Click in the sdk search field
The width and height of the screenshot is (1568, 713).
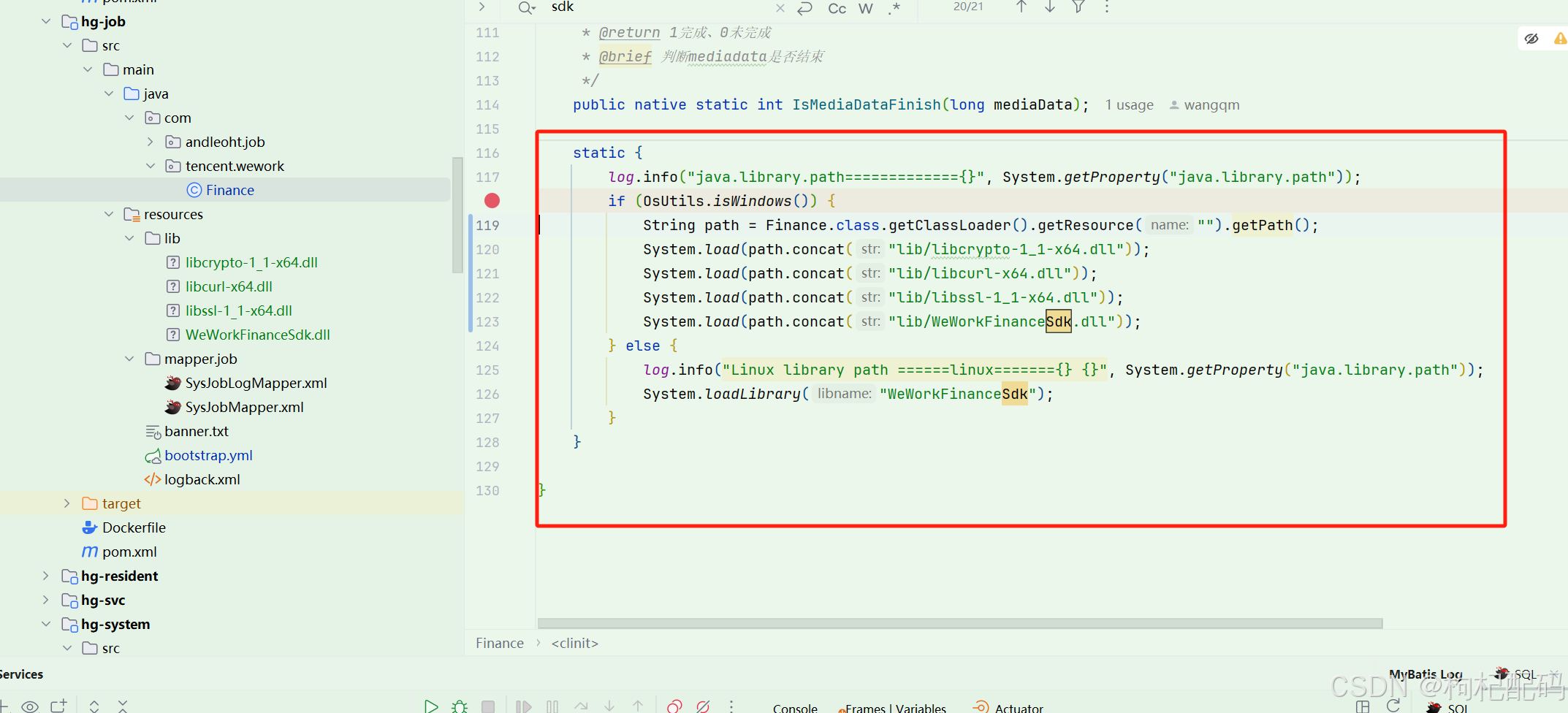(658, 7)
